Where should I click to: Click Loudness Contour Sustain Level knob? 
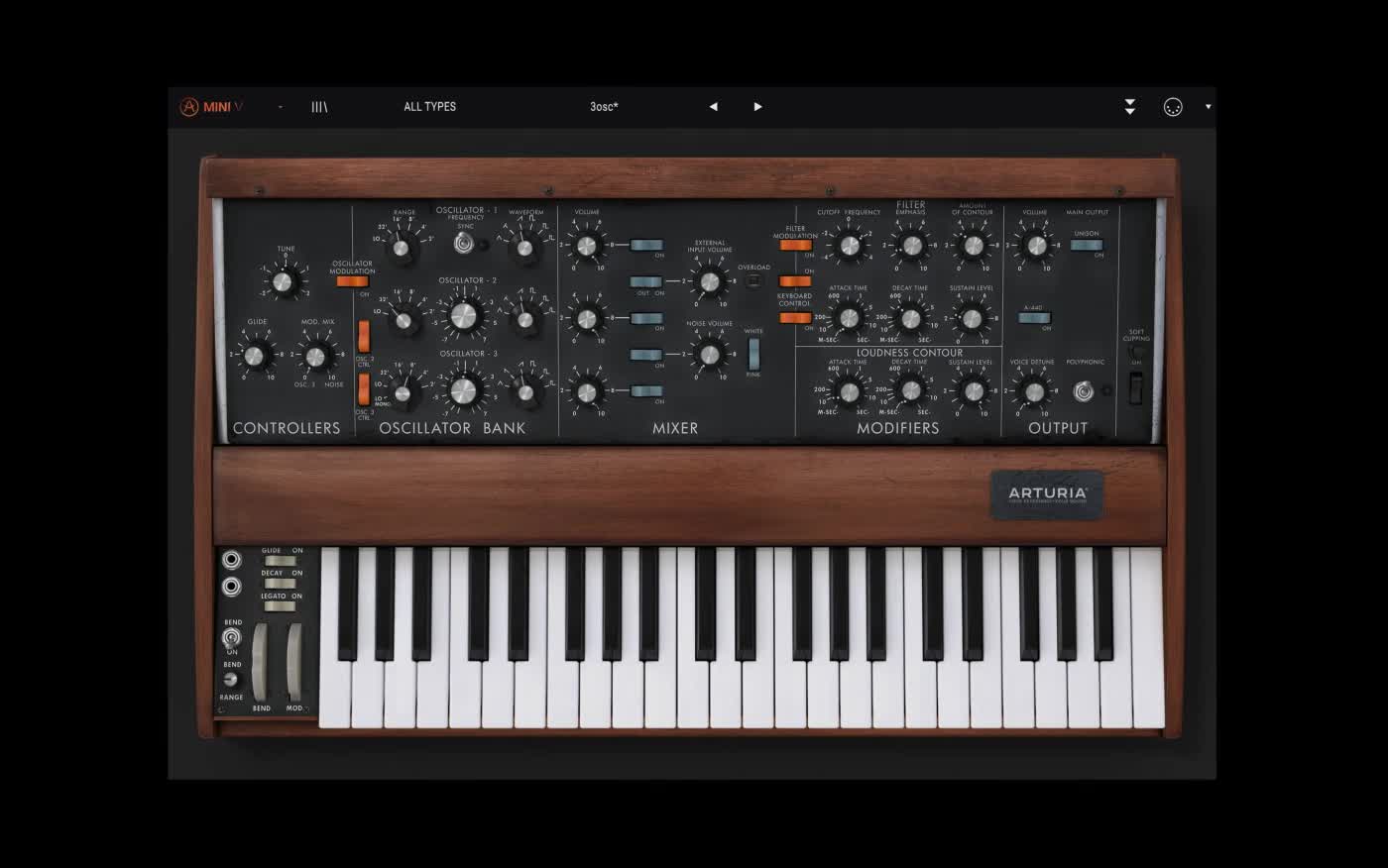[x=973, y=391]
